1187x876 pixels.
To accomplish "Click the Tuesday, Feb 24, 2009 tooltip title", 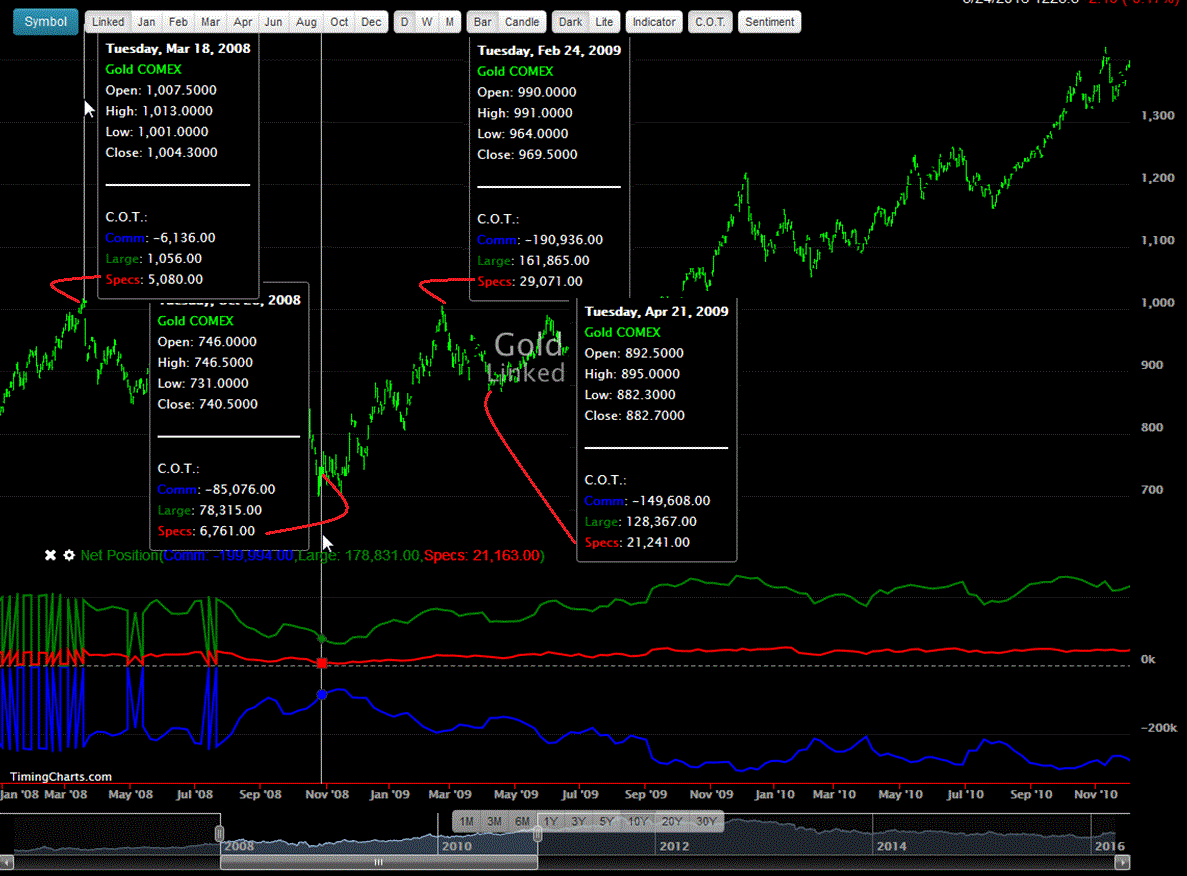I will pyautogui.click(x=549, y=51).
